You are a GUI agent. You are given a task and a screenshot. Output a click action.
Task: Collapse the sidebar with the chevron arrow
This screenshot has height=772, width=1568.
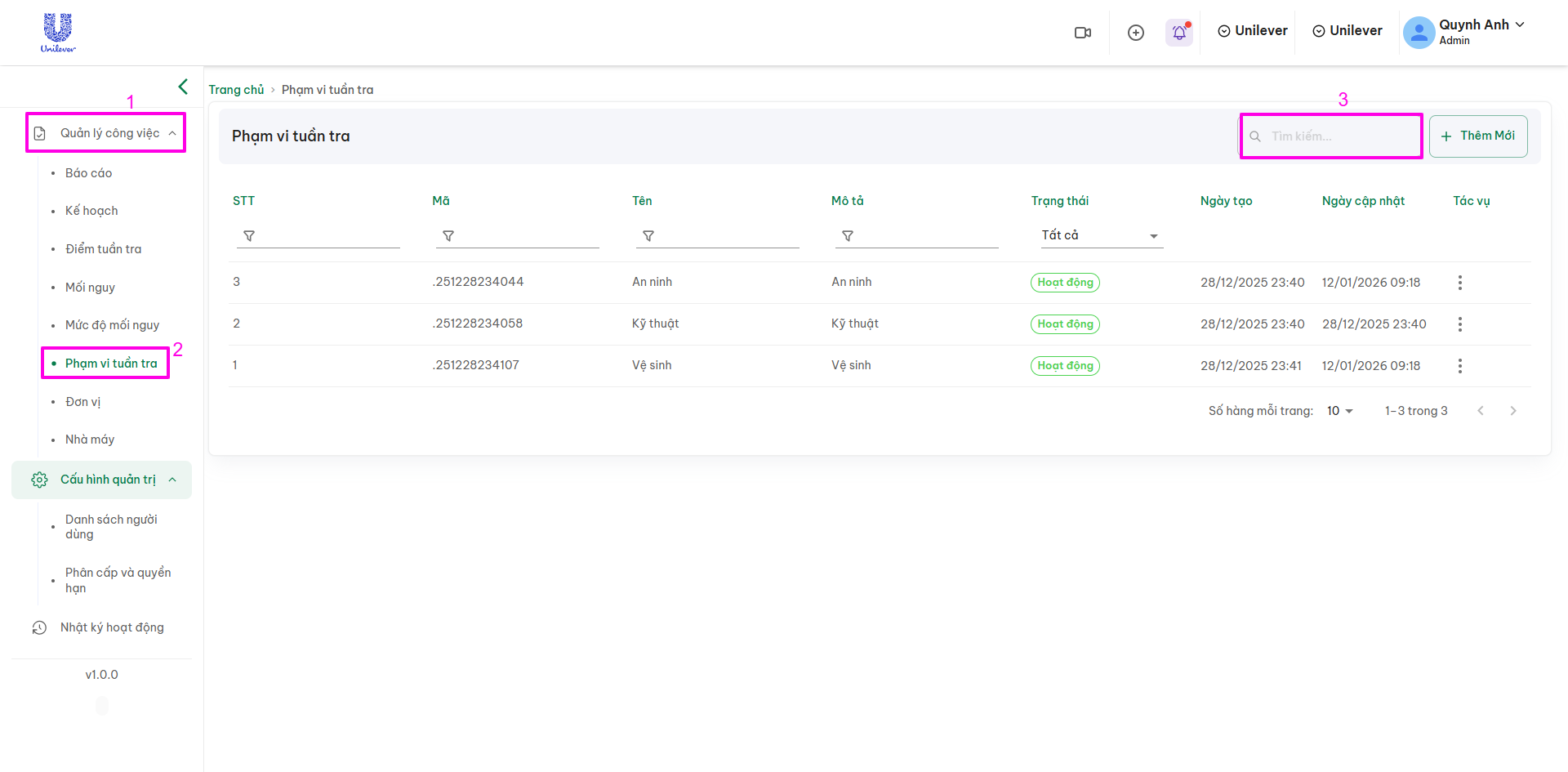click(x=183, y=87)
